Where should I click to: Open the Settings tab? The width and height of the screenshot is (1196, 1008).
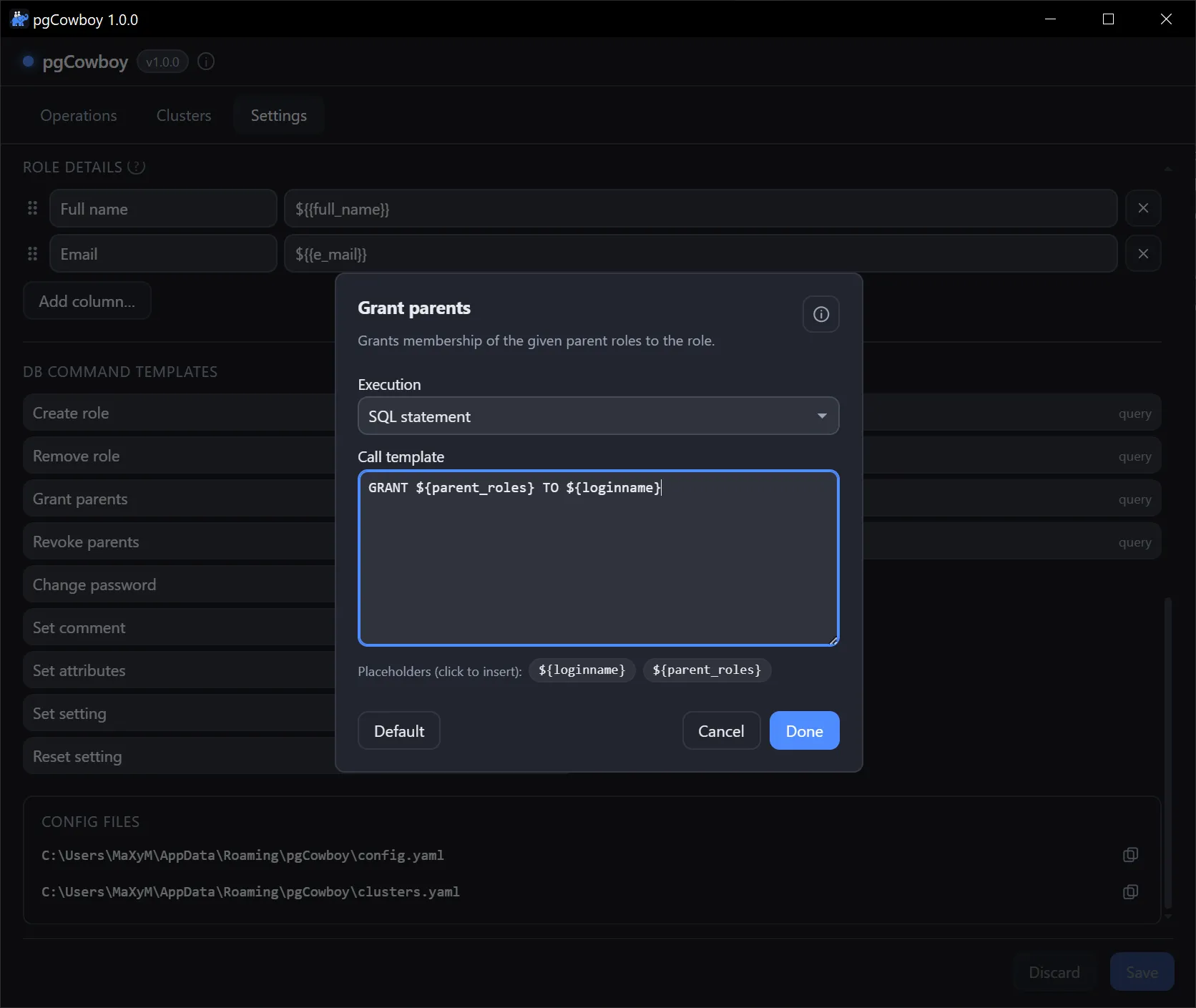pyautogui.click(x=279, y=115)
